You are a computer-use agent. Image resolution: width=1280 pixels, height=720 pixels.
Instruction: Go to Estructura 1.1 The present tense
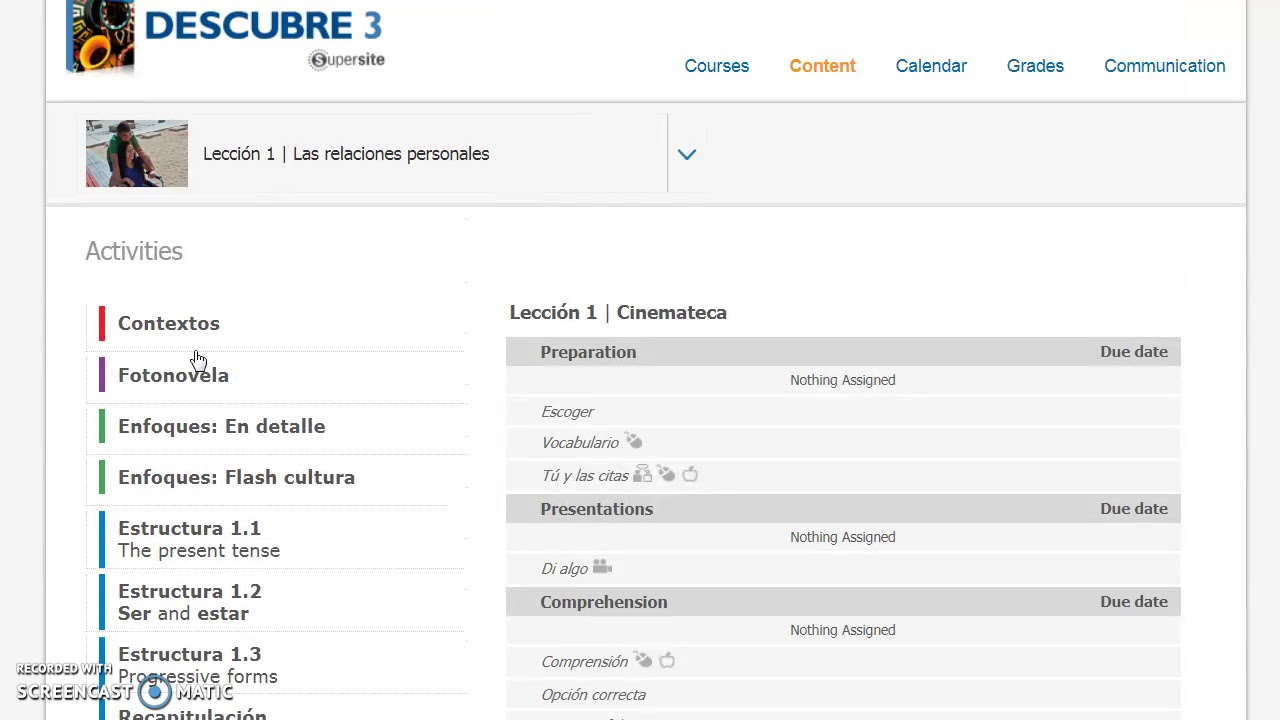pos(199,539)
